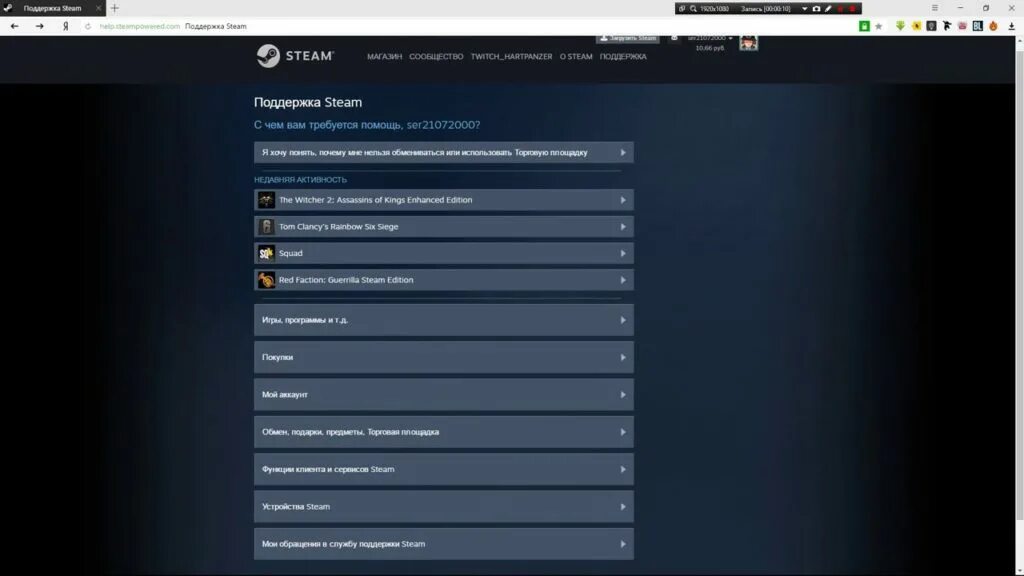This screenshot has height=576, width=1024.
Task: Expand 'Функции клиента и сервисов Steam'
Action: tap(443, 469)
